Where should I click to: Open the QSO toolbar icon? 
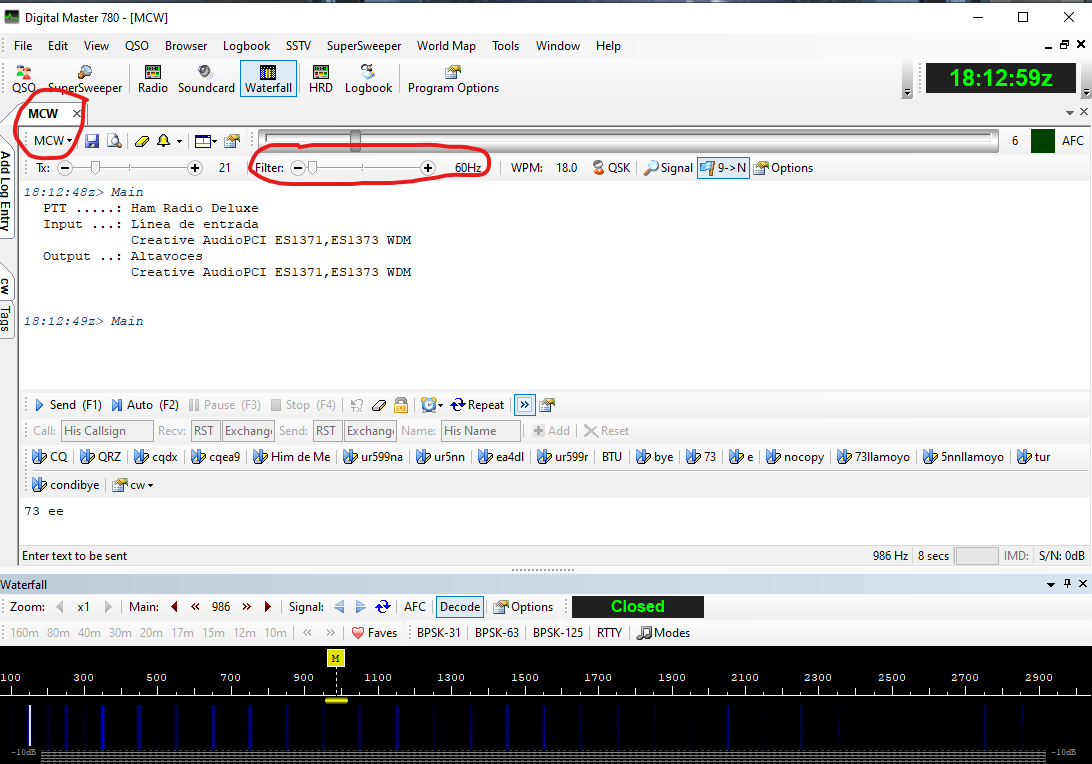(24, 79)
